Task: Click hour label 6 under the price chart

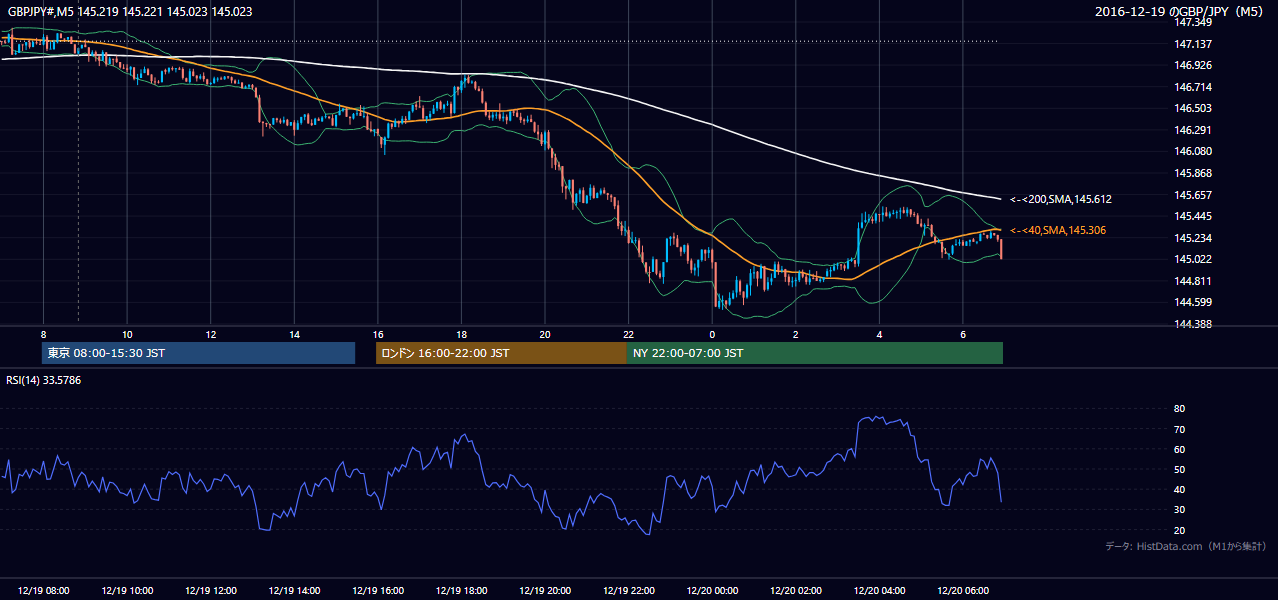Action: (x=962, y=334)
